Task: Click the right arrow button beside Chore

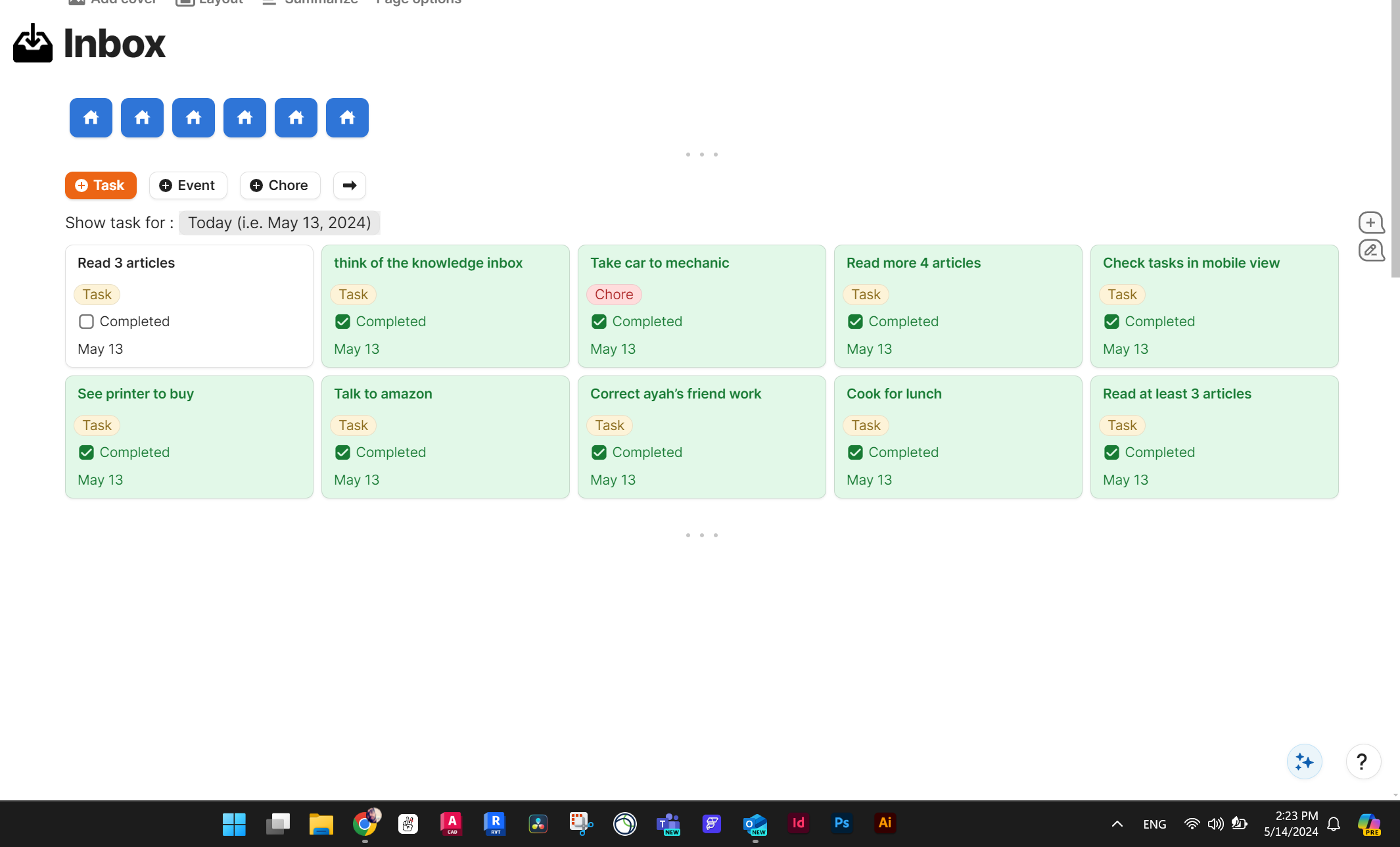Action: pos(349,185)
